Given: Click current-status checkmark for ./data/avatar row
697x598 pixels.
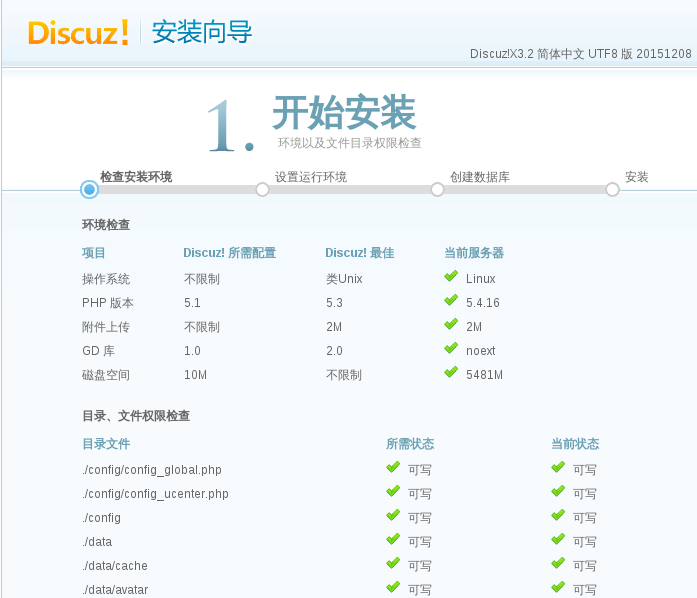Looking at the screenshot, I should pyautogui.click(x=558, y=588).
